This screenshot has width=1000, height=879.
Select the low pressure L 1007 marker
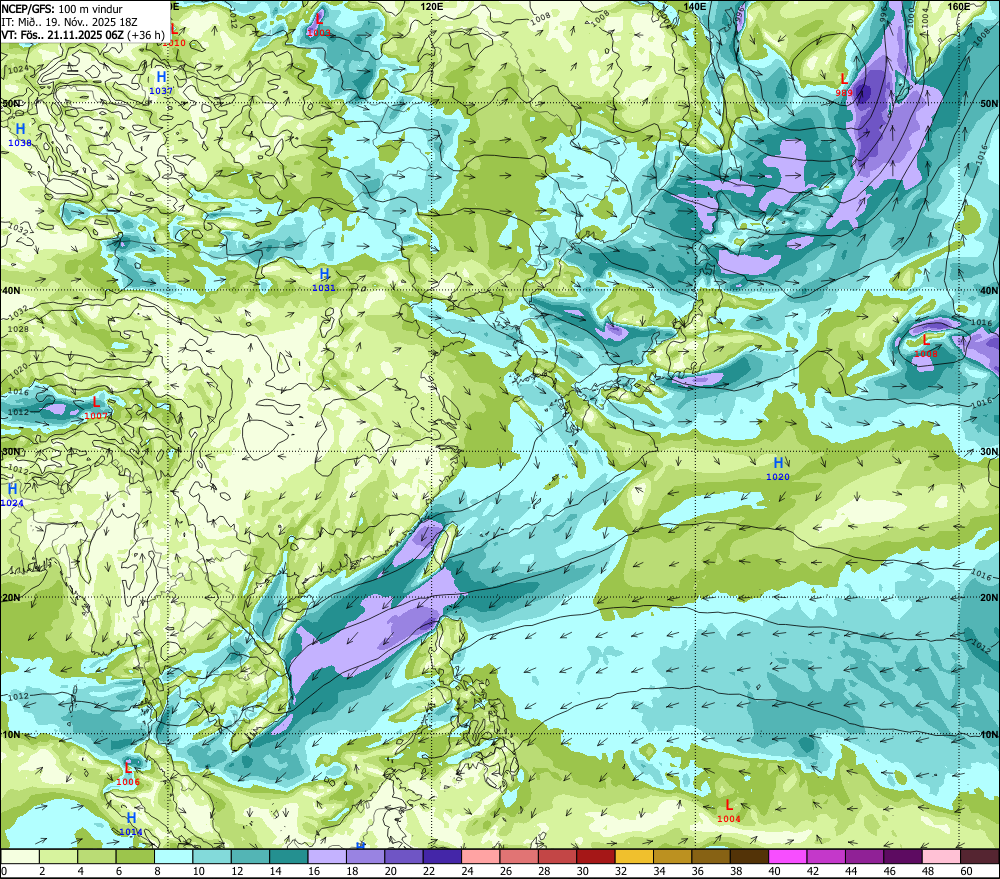[96, 408]
